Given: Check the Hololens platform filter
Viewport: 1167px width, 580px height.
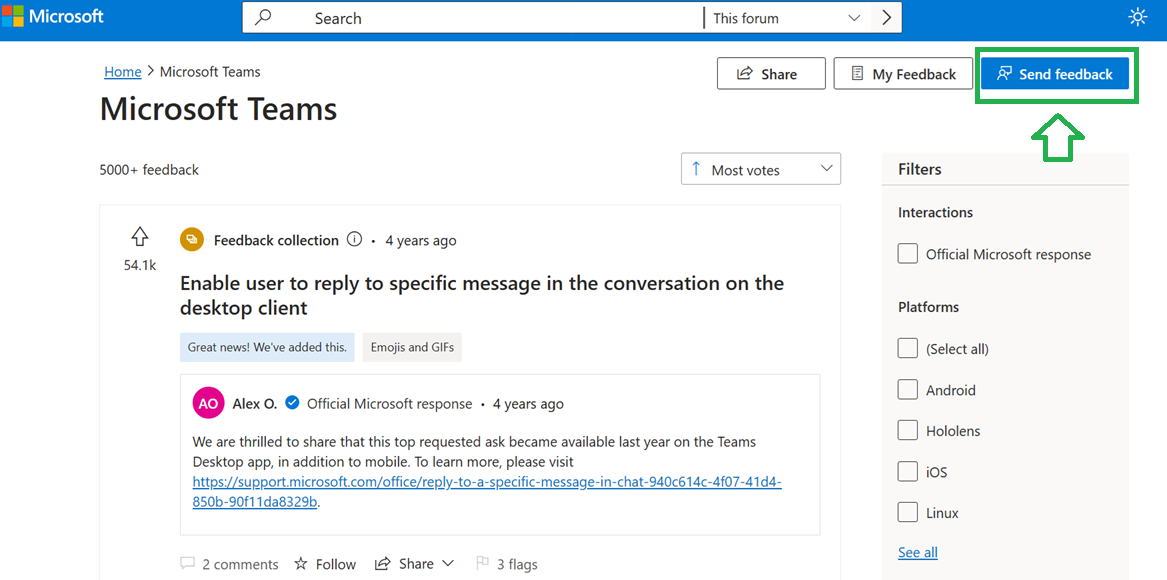Looking at the screenshot, I should [x=907, y=430].
